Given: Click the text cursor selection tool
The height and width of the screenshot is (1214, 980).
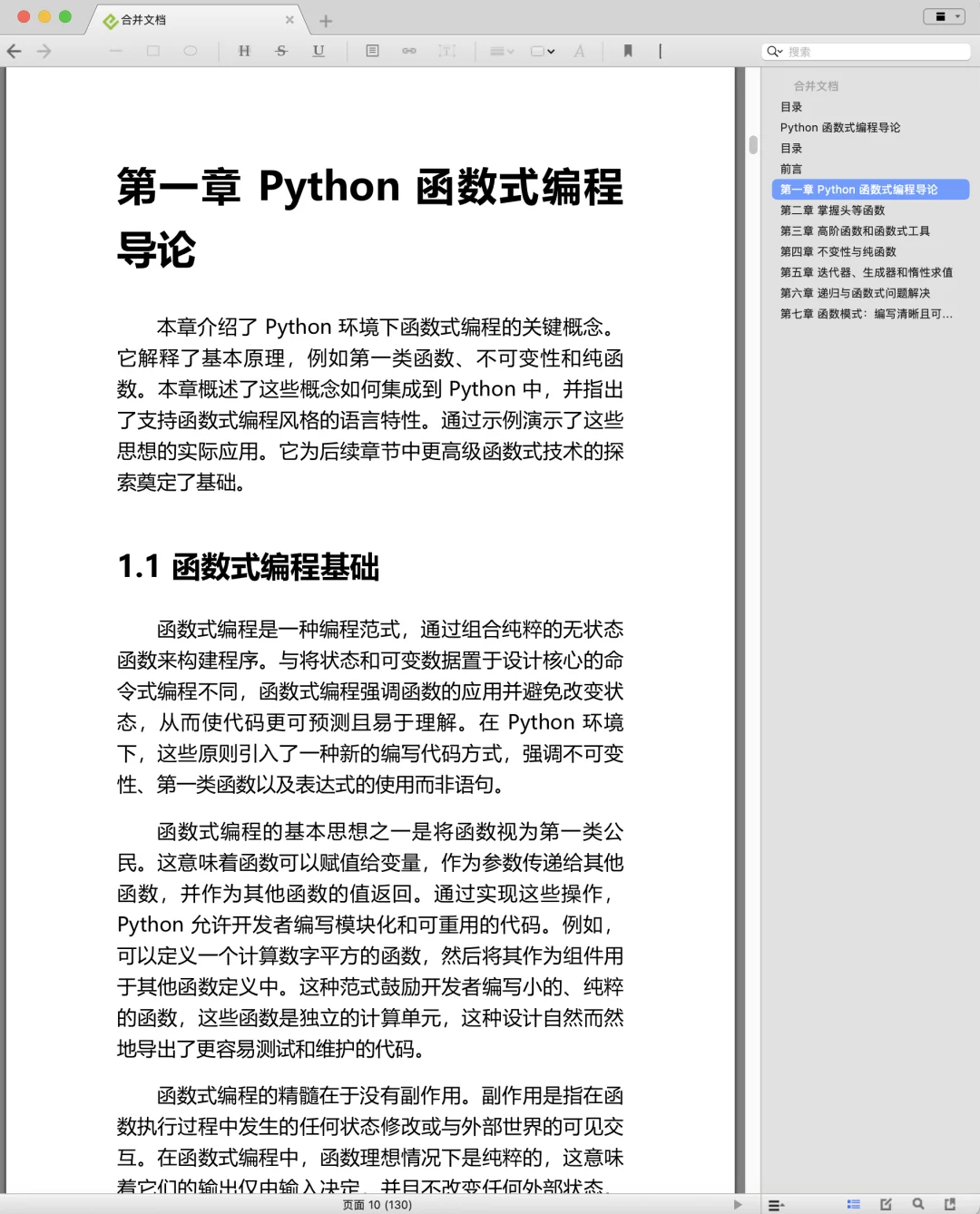Looking at the screenshot, I should point(661,51).
